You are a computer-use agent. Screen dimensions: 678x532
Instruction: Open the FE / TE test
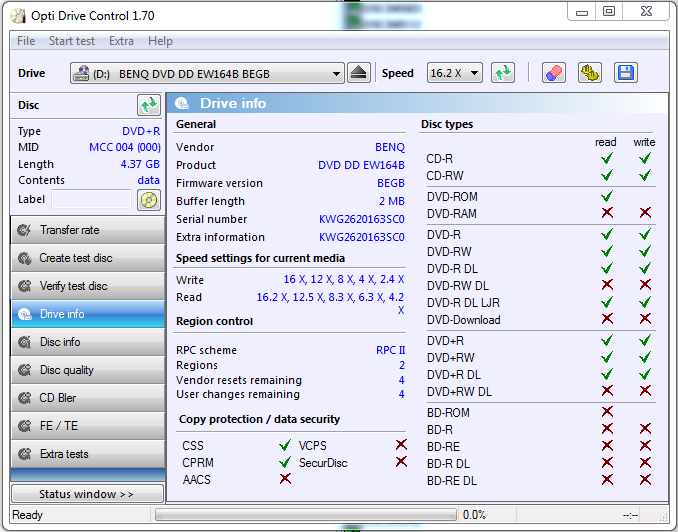(88, 426)
